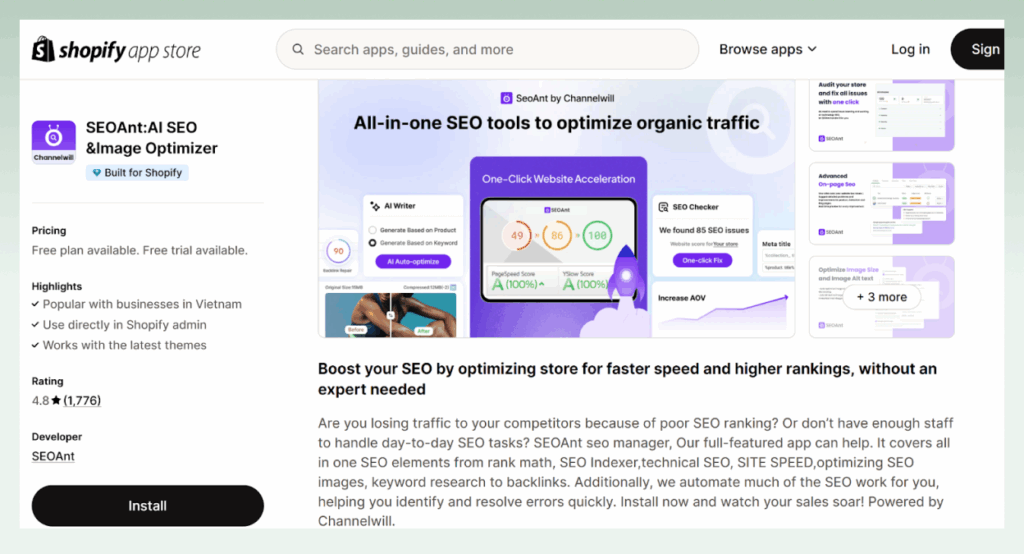Click the Shopify bag logo icon
1024x554 pixels.
43,50
